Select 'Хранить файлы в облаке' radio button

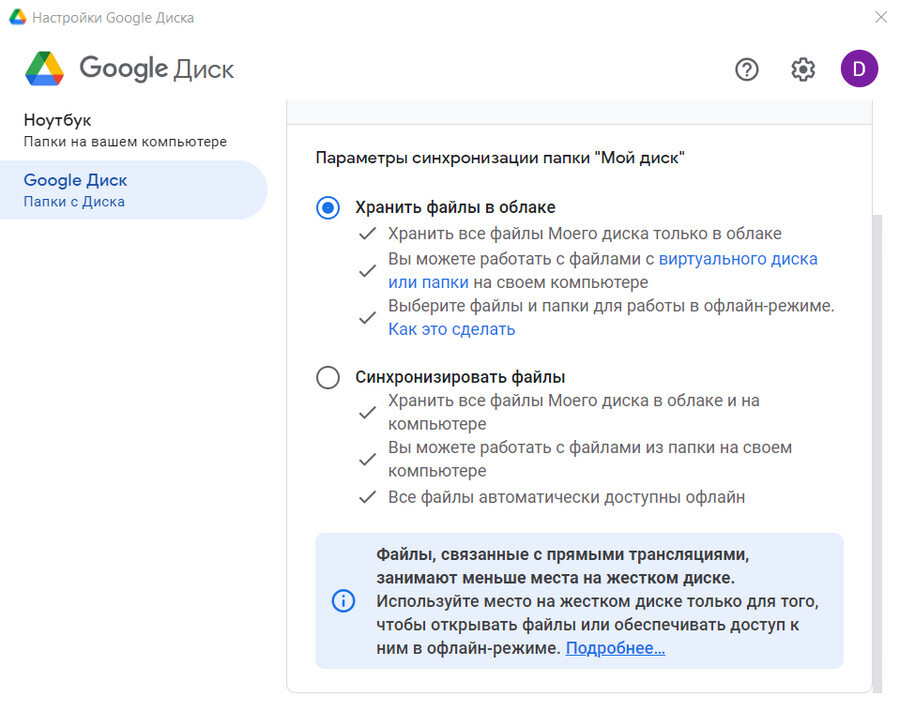pyautogui.click(x=328, y=207)
